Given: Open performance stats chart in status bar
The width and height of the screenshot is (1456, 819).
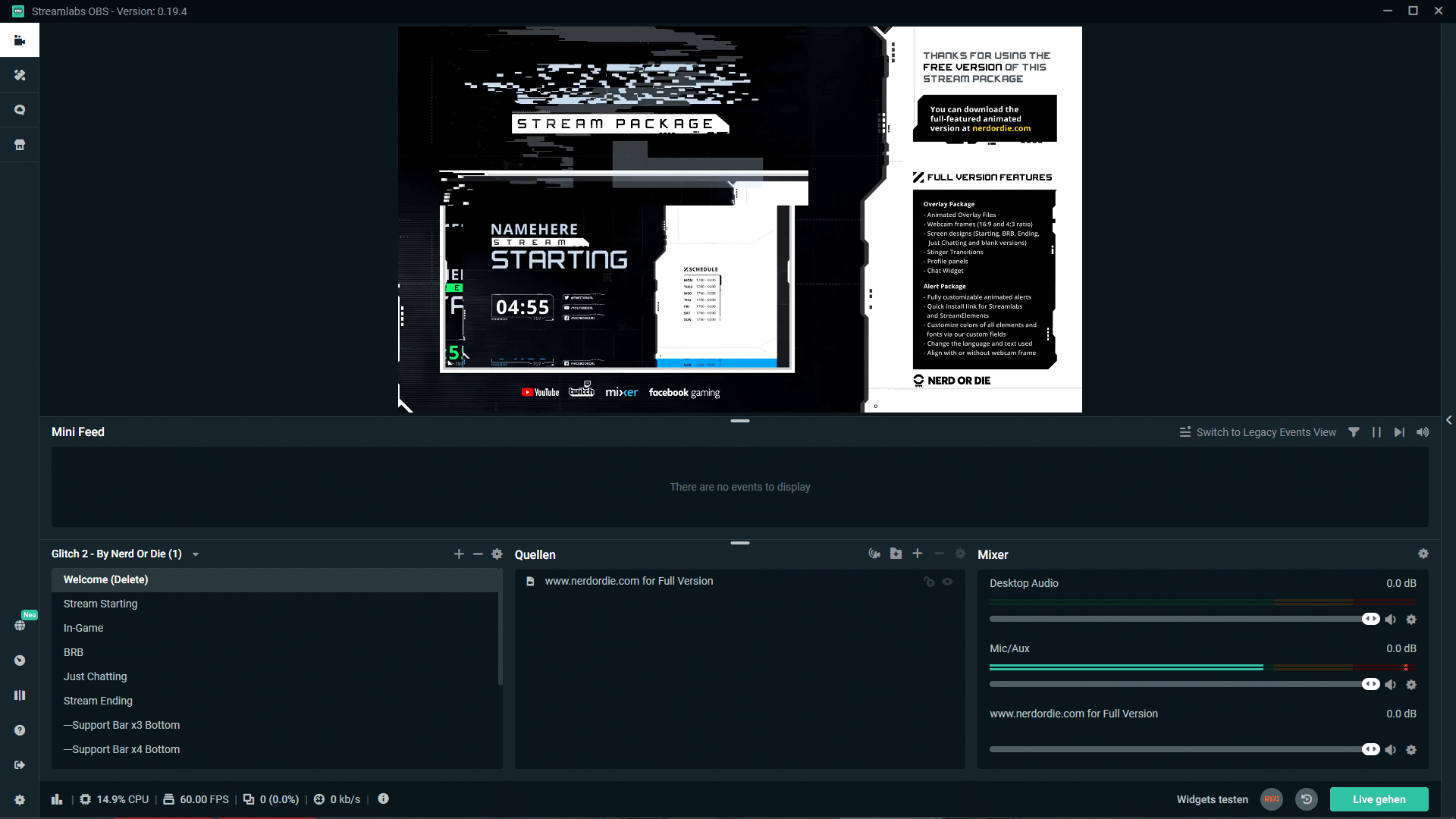Looking at the screenshot, I should coord(57,799).
